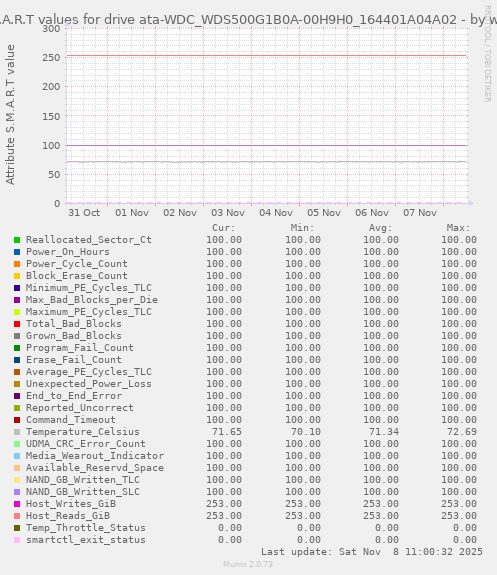Click the light blue Media_Wearout_Indicator swatch
Viewport: 497px width, 575px height.
pos(17,456)
